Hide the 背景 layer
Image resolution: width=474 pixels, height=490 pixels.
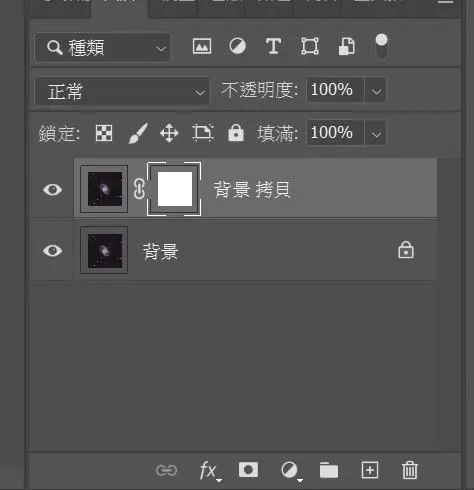[x=53, y=251]
